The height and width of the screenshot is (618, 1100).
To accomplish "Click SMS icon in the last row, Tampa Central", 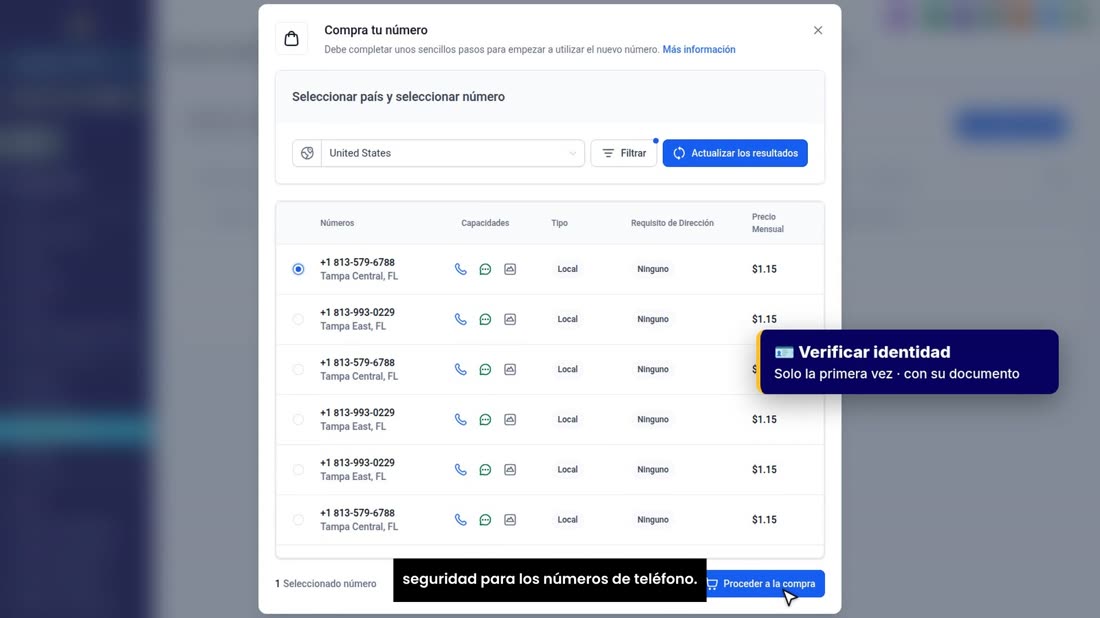I will pos(485,520).
